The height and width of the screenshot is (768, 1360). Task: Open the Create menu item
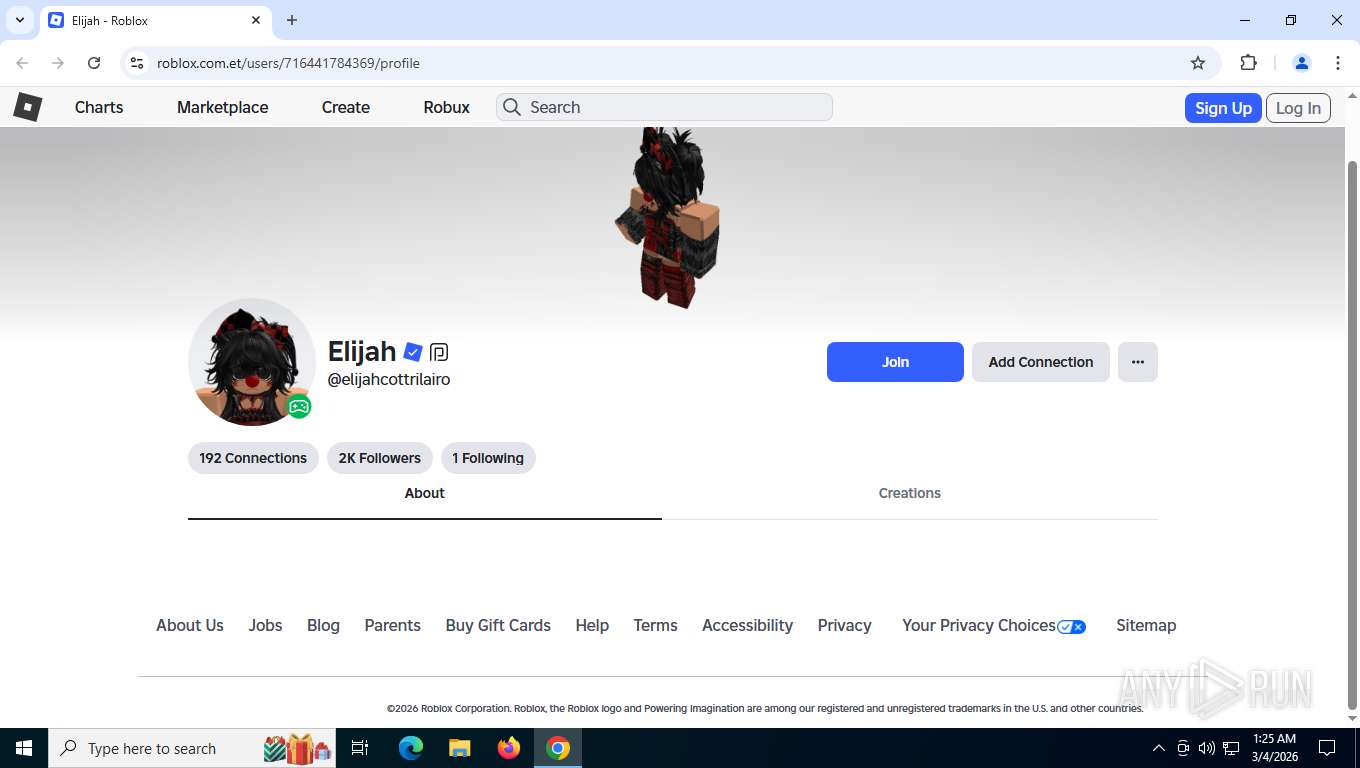point(346,107)
